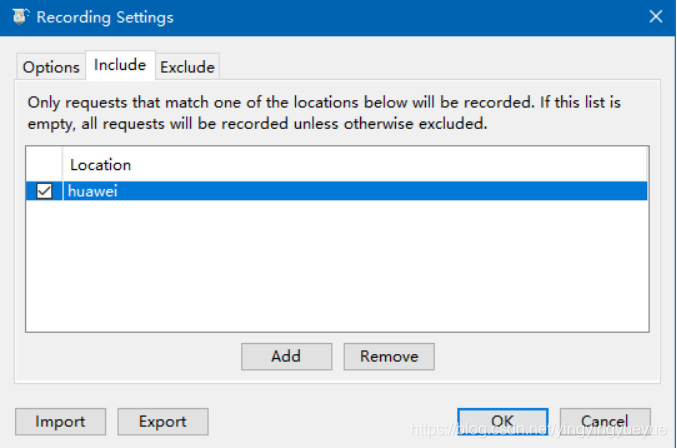Select the Include tab

pyautogui.click(x=120, y=65)
